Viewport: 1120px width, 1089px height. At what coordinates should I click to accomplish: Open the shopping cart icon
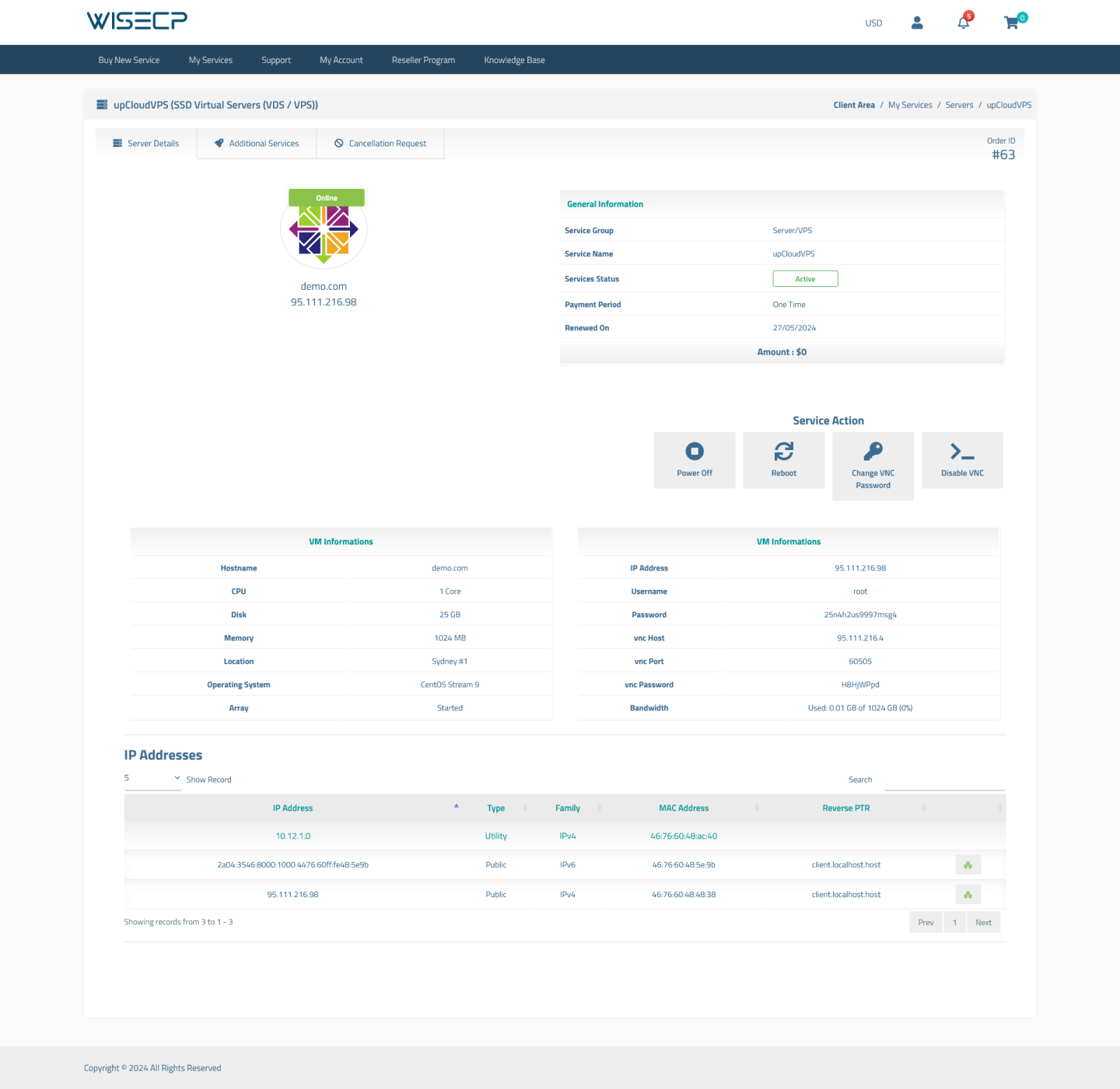coord(1011,23)
